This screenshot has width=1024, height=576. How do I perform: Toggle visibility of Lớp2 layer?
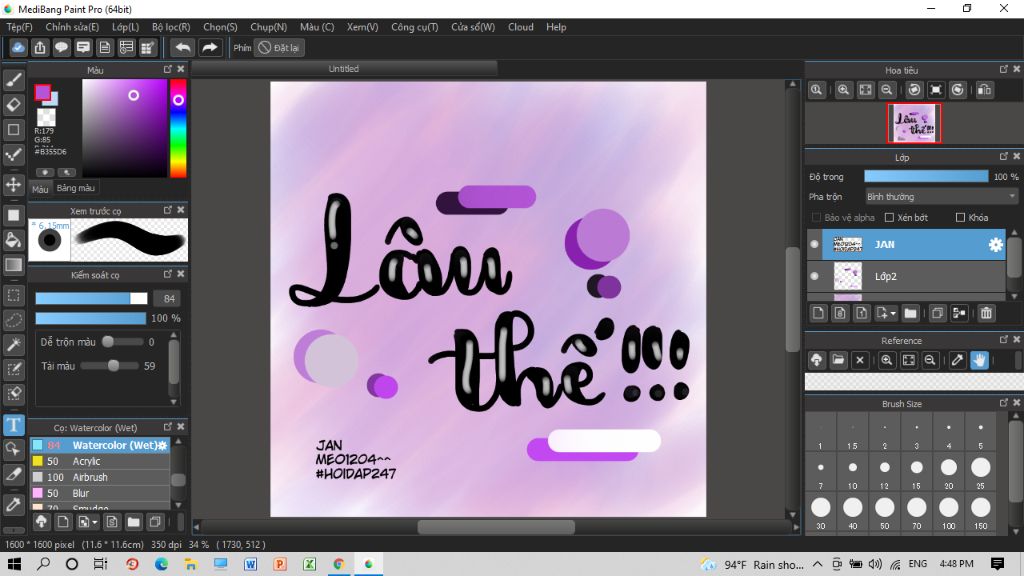click(x=814, y=276)
